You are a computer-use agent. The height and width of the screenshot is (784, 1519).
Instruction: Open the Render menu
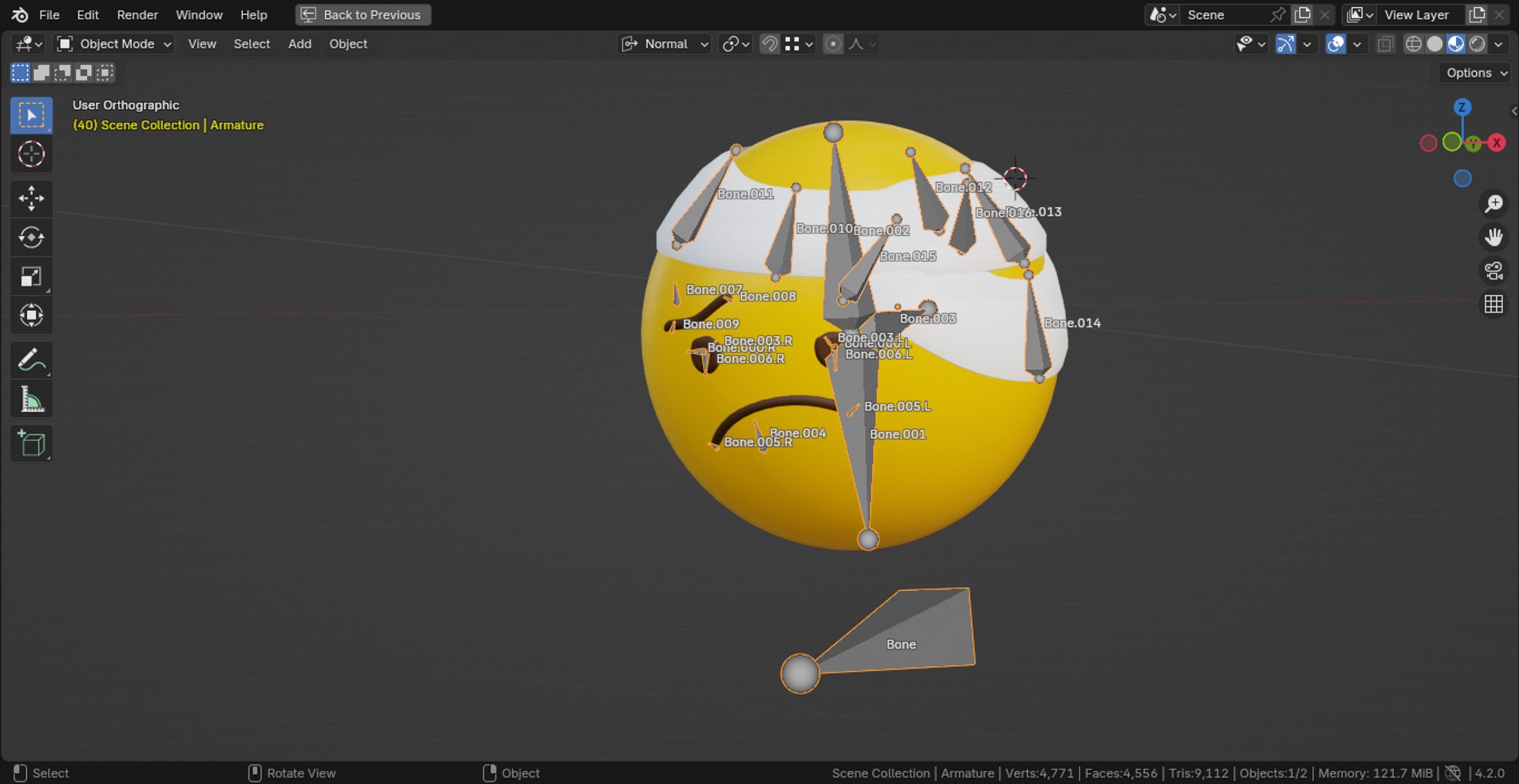point(138,15)
